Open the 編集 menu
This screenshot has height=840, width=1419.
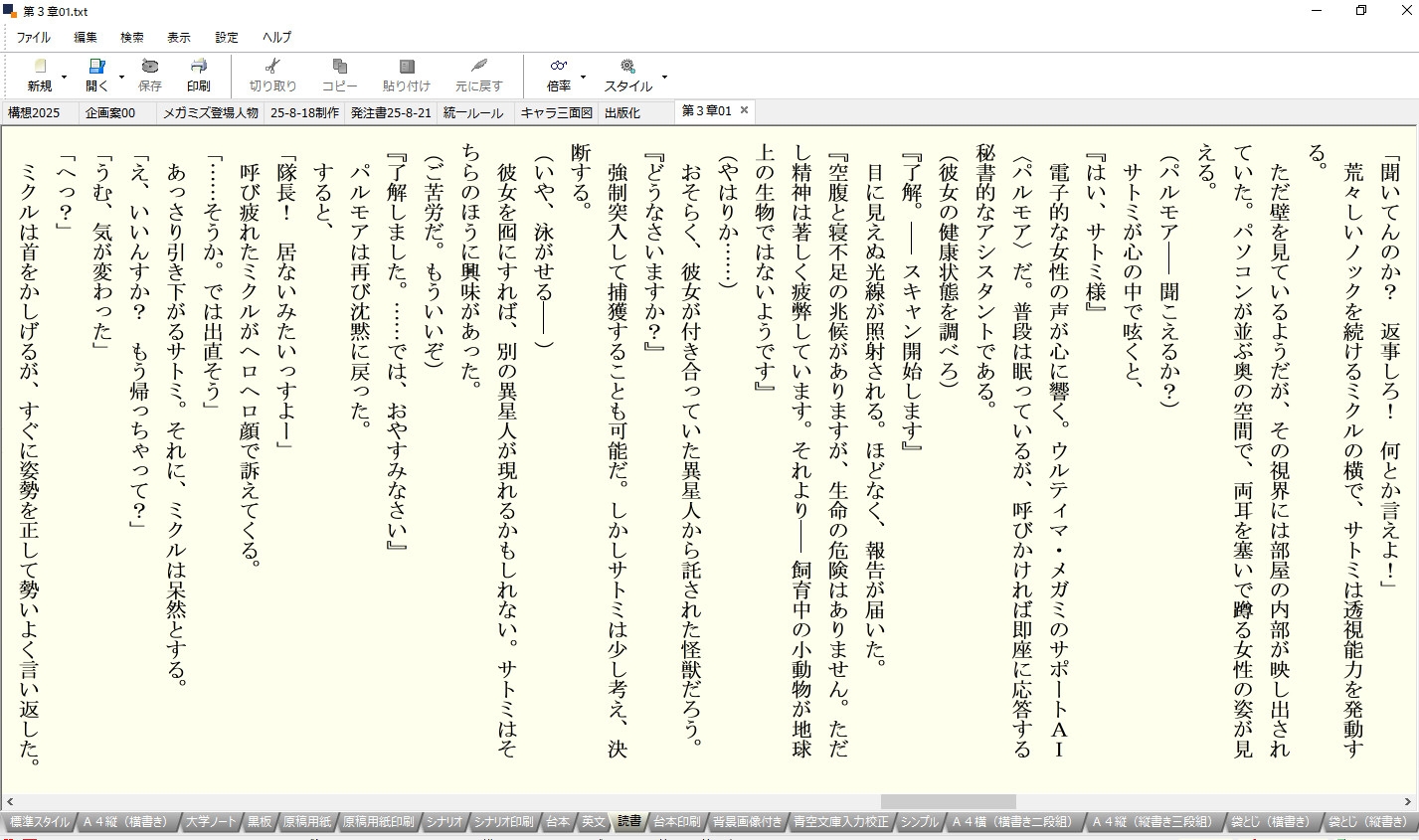[86, 37]
